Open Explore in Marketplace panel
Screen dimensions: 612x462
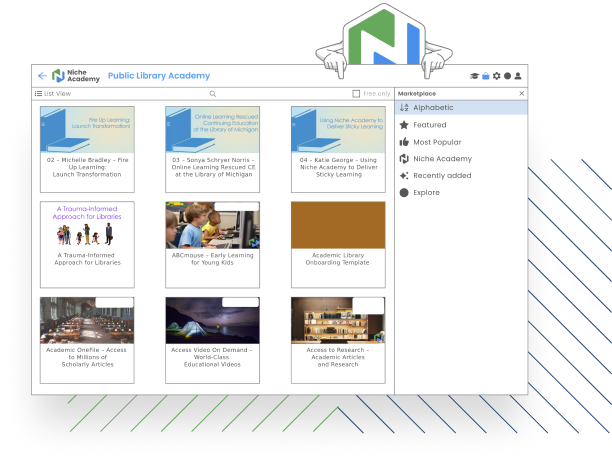point(426,192)
